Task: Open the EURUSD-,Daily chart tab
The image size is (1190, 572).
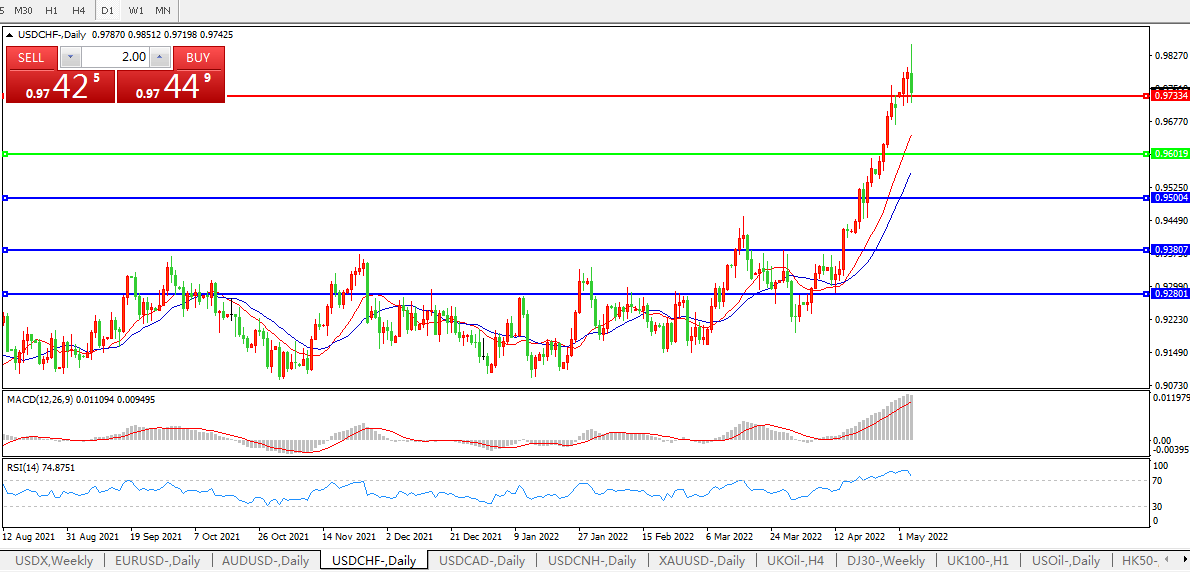Action: pos(157,561)
